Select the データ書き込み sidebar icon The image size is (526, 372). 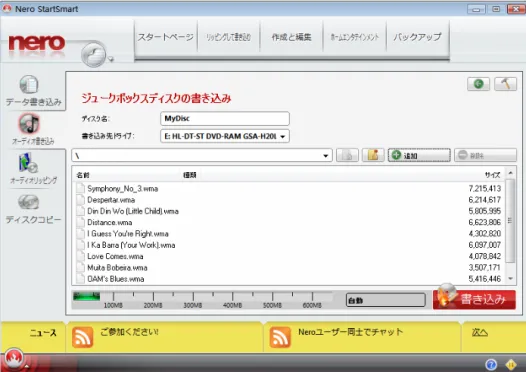pyautogui.click(x=29, y=84)
